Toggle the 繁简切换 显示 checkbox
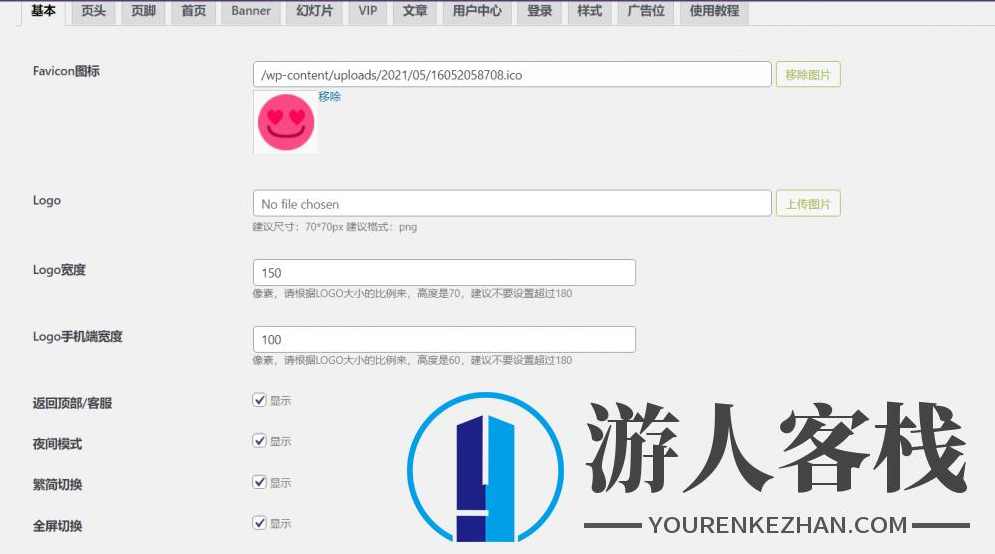The image size is (995, 554). pos(259,482)
